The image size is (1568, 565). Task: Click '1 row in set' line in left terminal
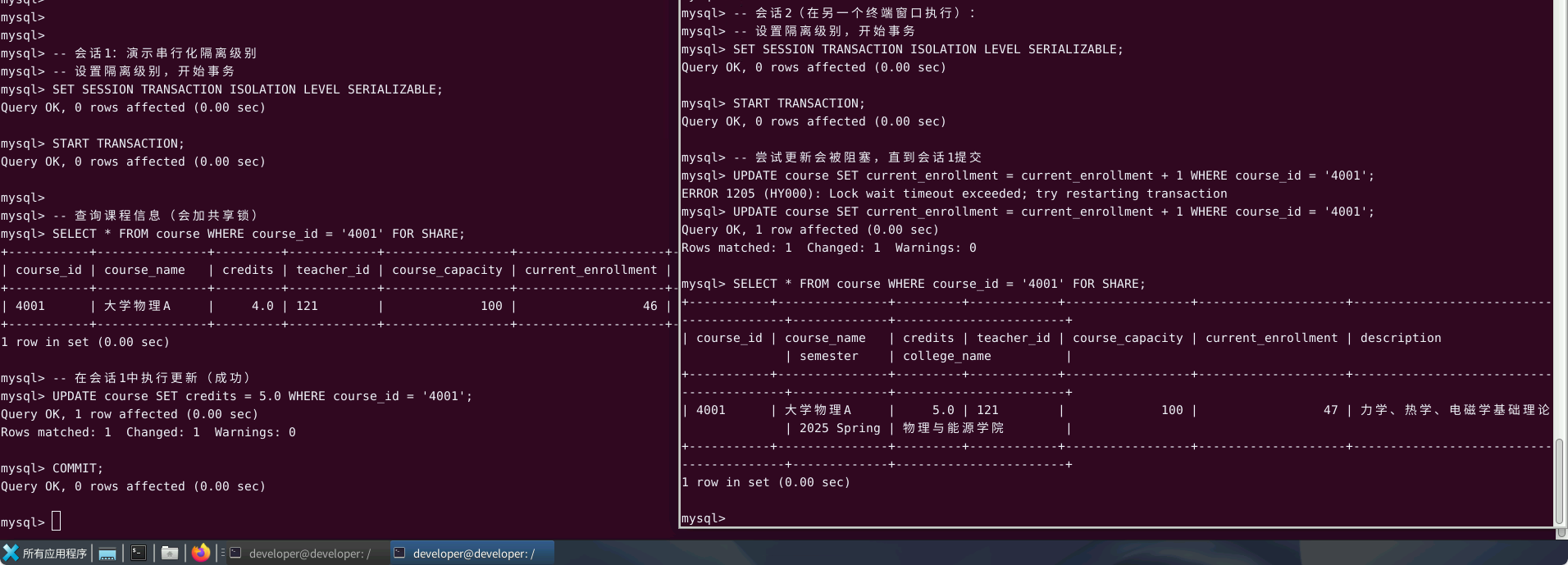85,342
